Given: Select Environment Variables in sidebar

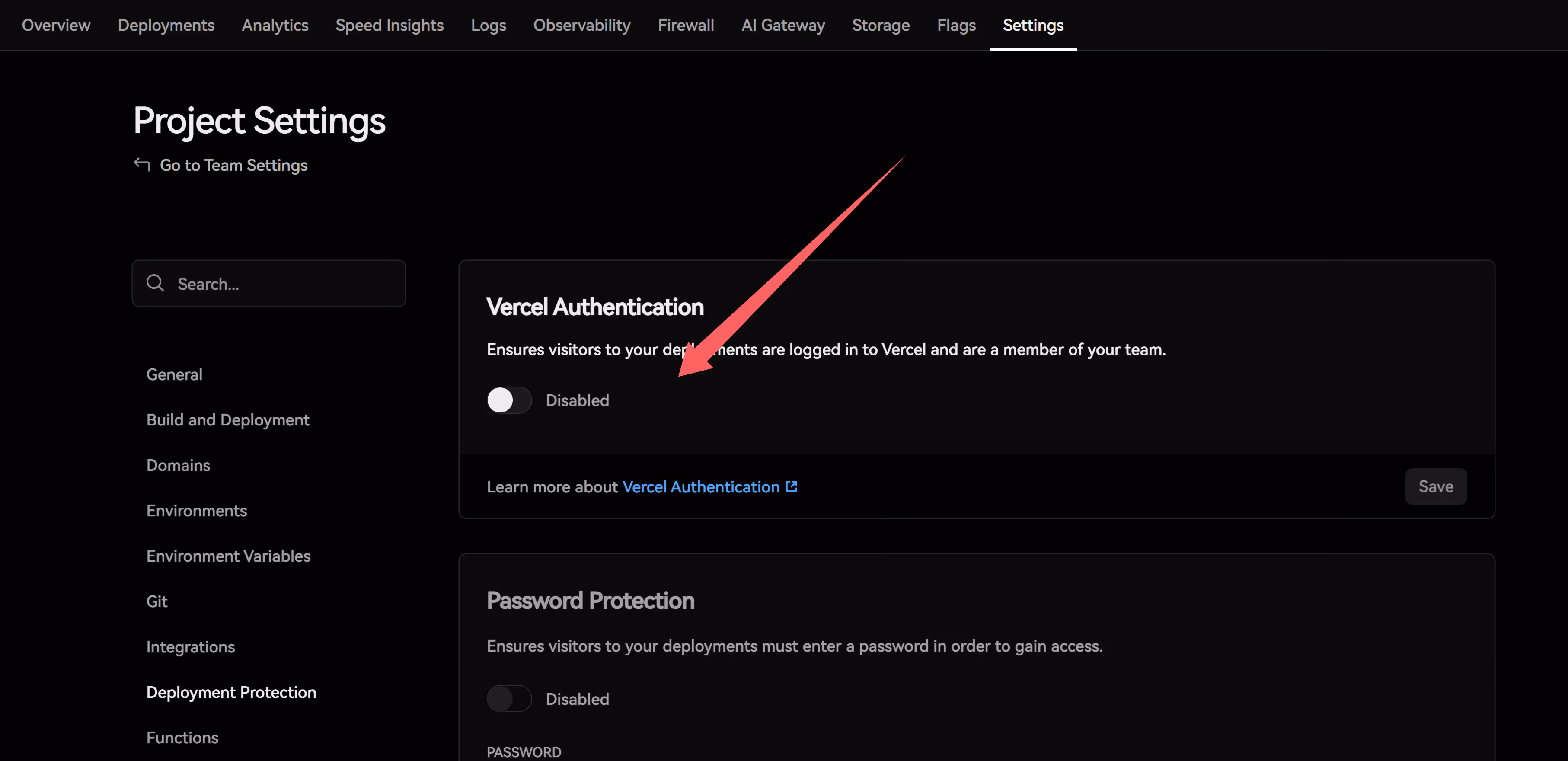Looking at the screenshot, I should (228, 556).
